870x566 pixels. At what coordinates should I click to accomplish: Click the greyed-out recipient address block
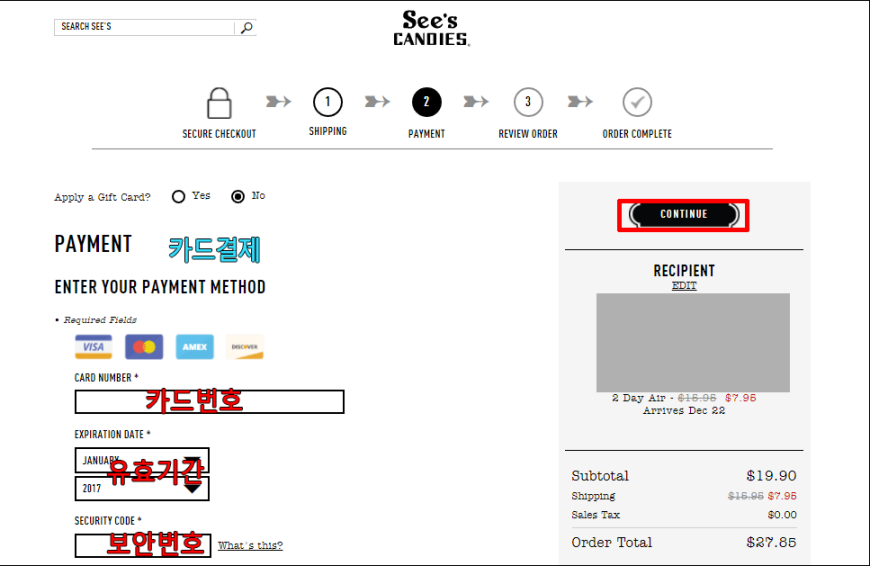pos(692,342)
